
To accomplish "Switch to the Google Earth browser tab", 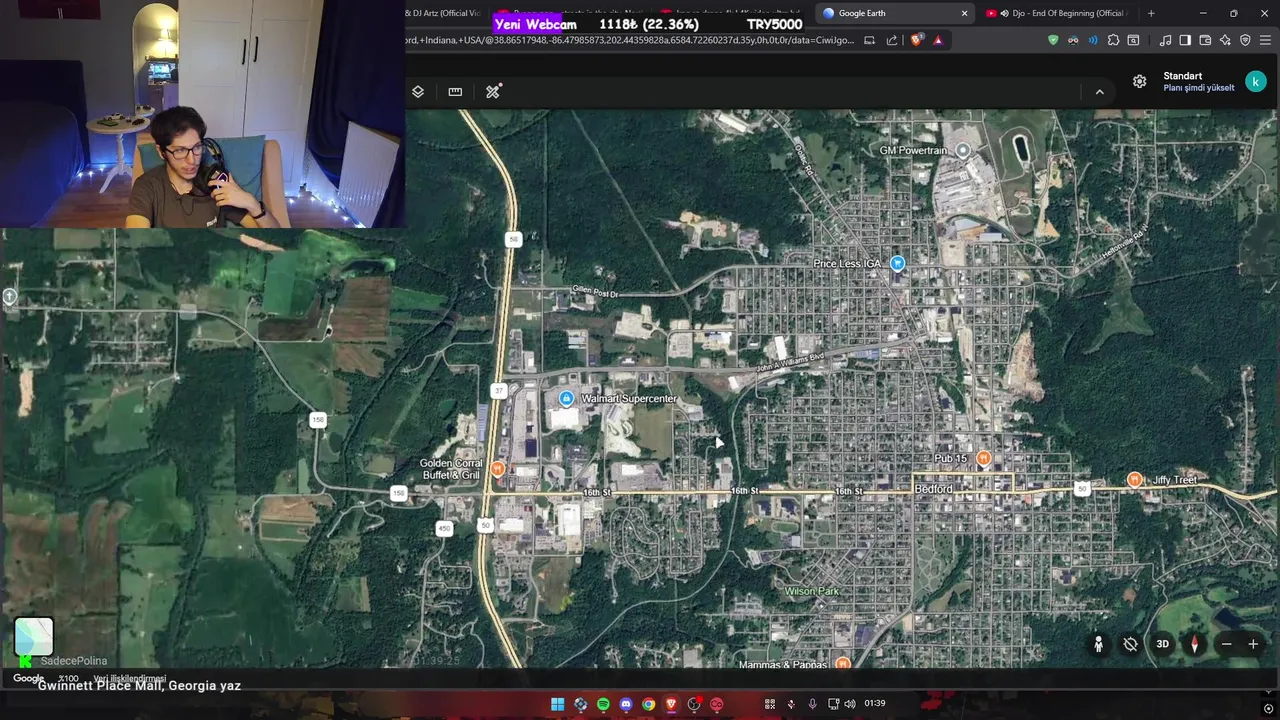I will pyautogui.click(x=893, y=13).
